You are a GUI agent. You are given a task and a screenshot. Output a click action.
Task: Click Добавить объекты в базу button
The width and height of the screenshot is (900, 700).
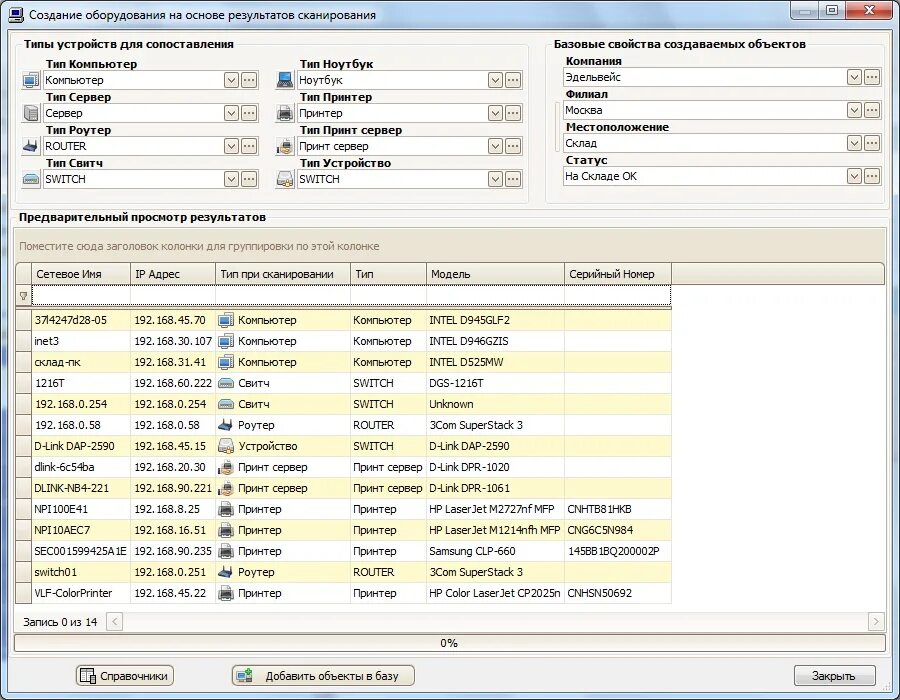tap(323, 676)
